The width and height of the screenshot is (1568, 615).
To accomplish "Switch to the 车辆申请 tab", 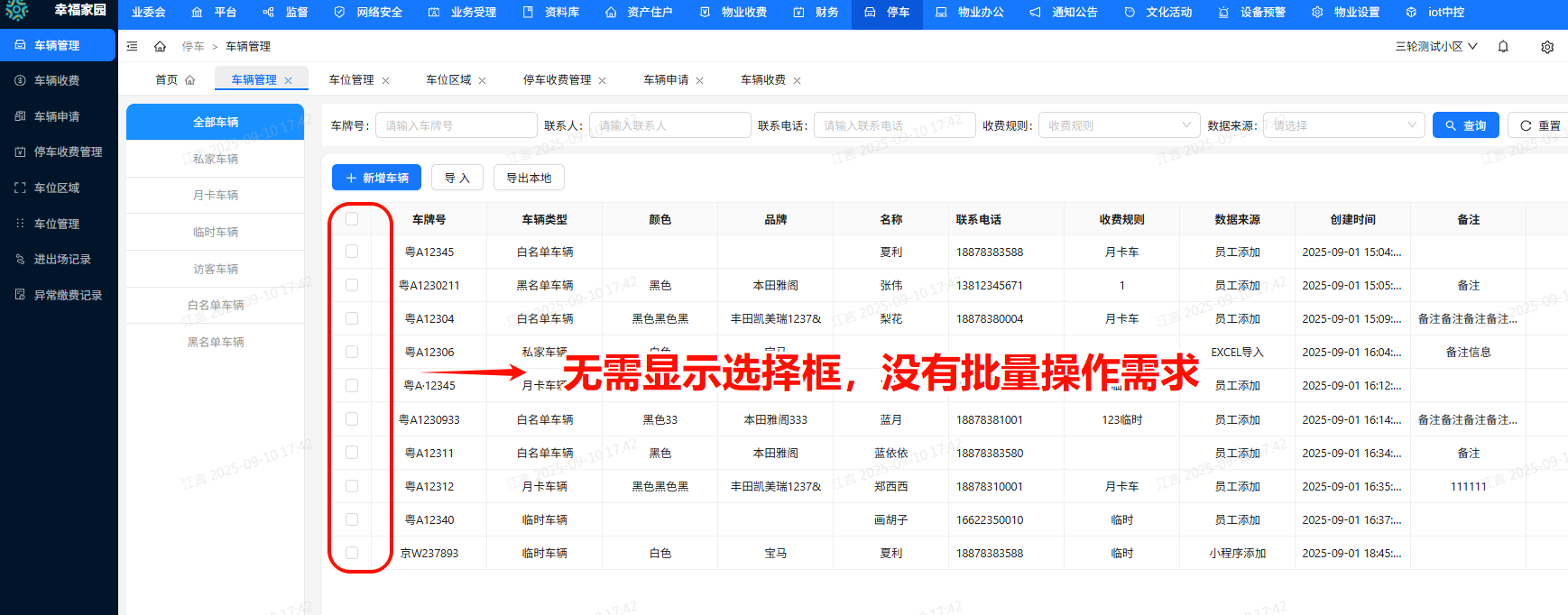I will 666,80.
